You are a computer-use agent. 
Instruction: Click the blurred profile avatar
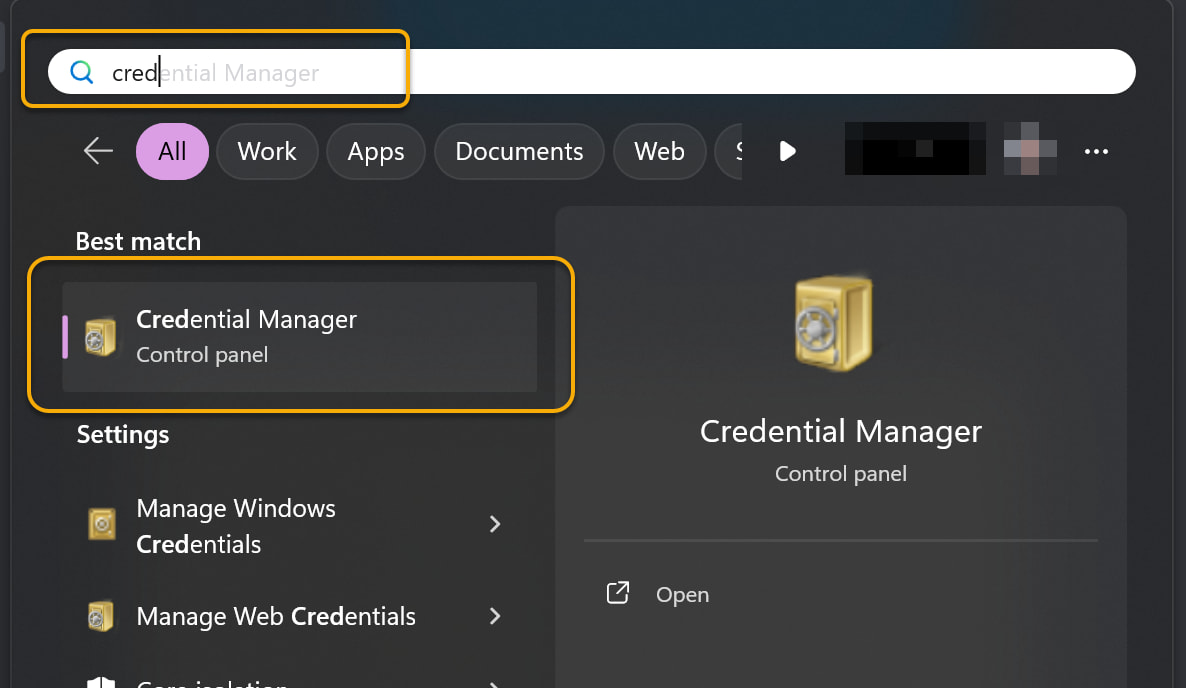[x=1029, y=149]
